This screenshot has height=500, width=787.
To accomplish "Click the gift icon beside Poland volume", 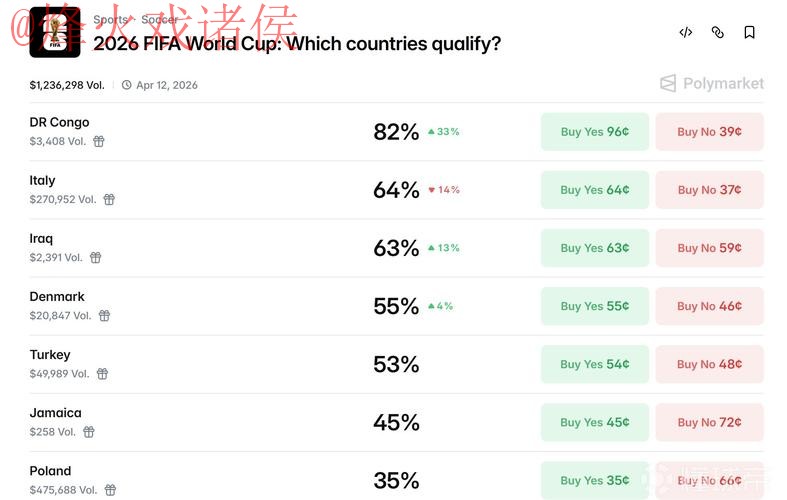I will point(110,490).
